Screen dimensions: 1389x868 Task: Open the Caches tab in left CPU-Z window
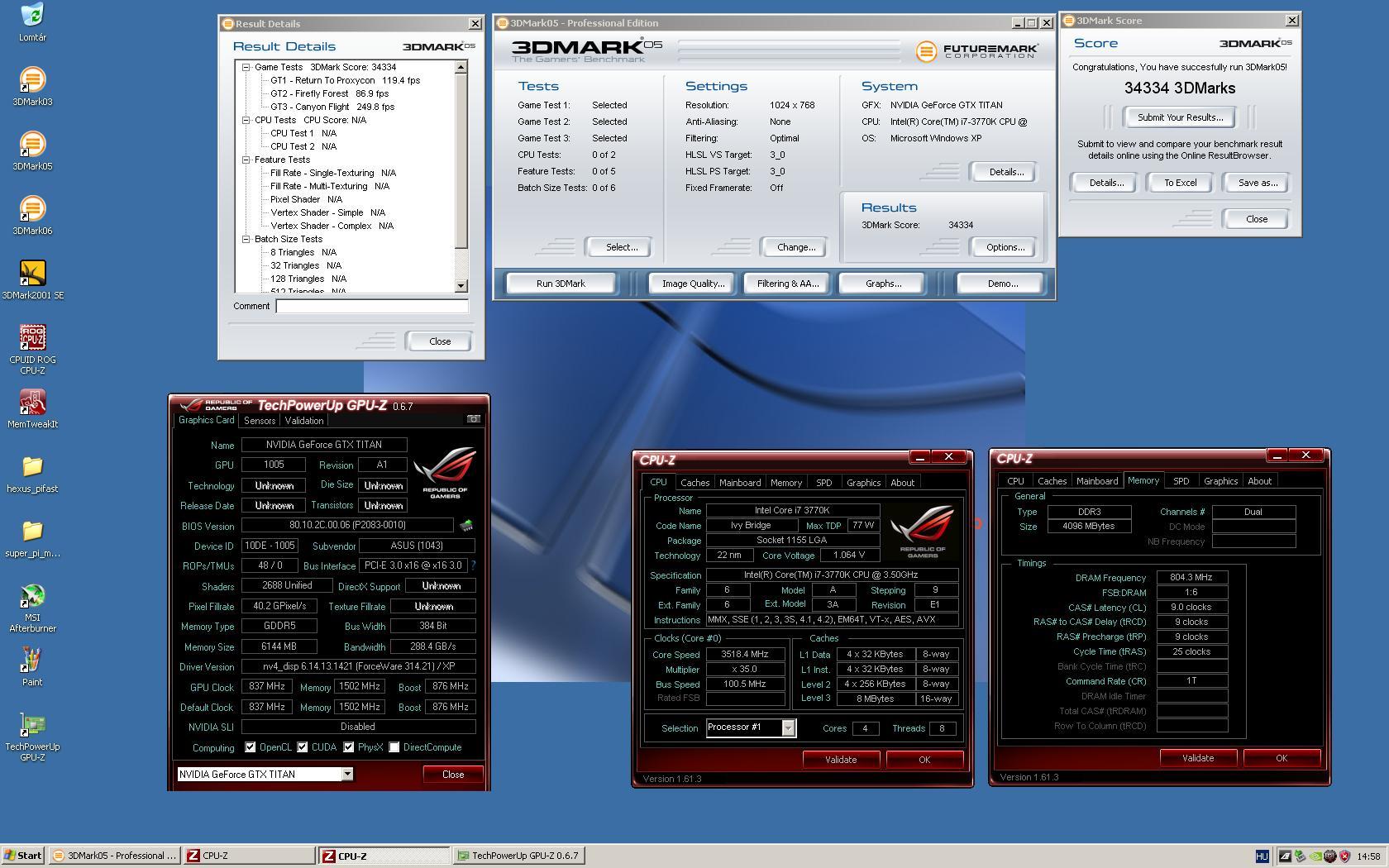pyautogui.click(x=694, y=483)
